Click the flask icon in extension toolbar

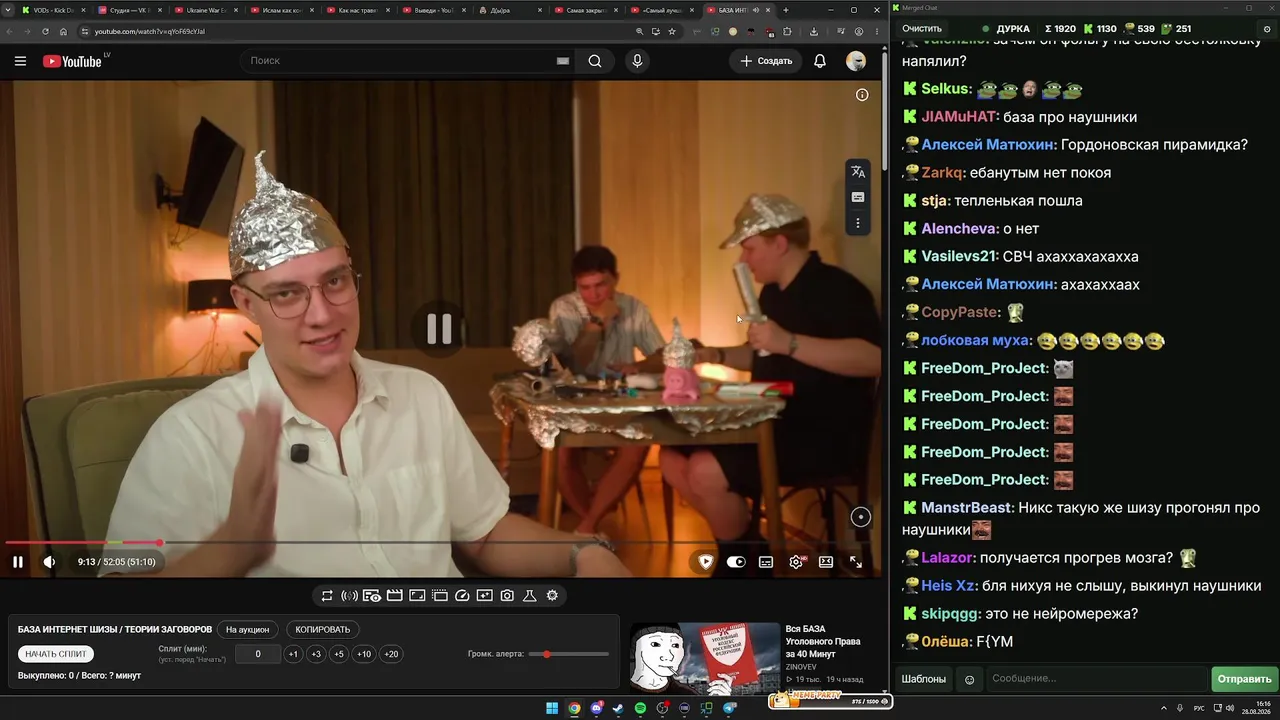530,596
